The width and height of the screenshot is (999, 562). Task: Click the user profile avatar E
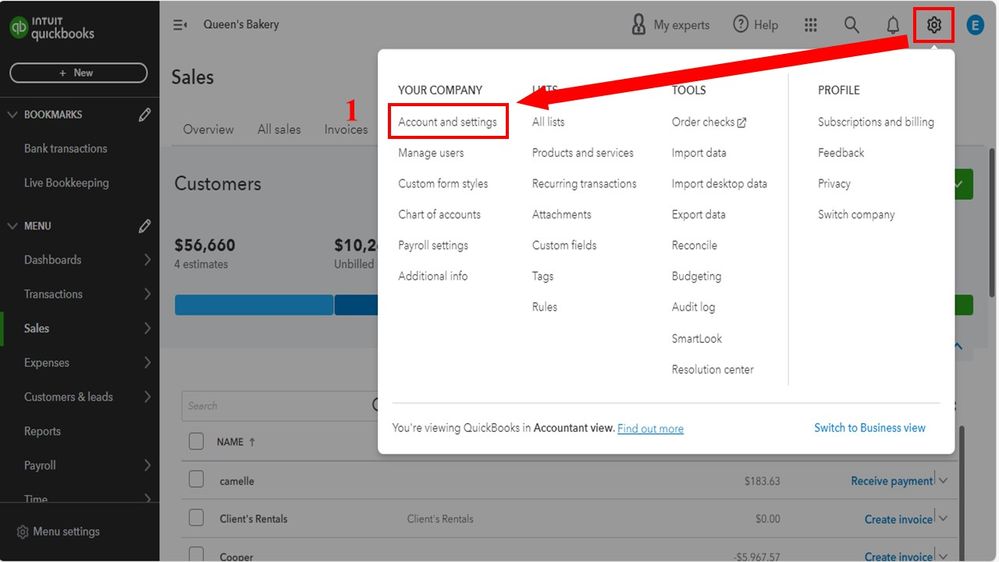click(975, 25)
